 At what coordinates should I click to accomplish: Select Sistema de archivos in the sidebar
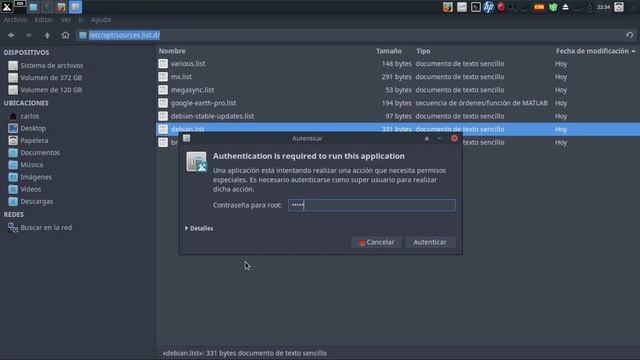click(x=52, y=65)
